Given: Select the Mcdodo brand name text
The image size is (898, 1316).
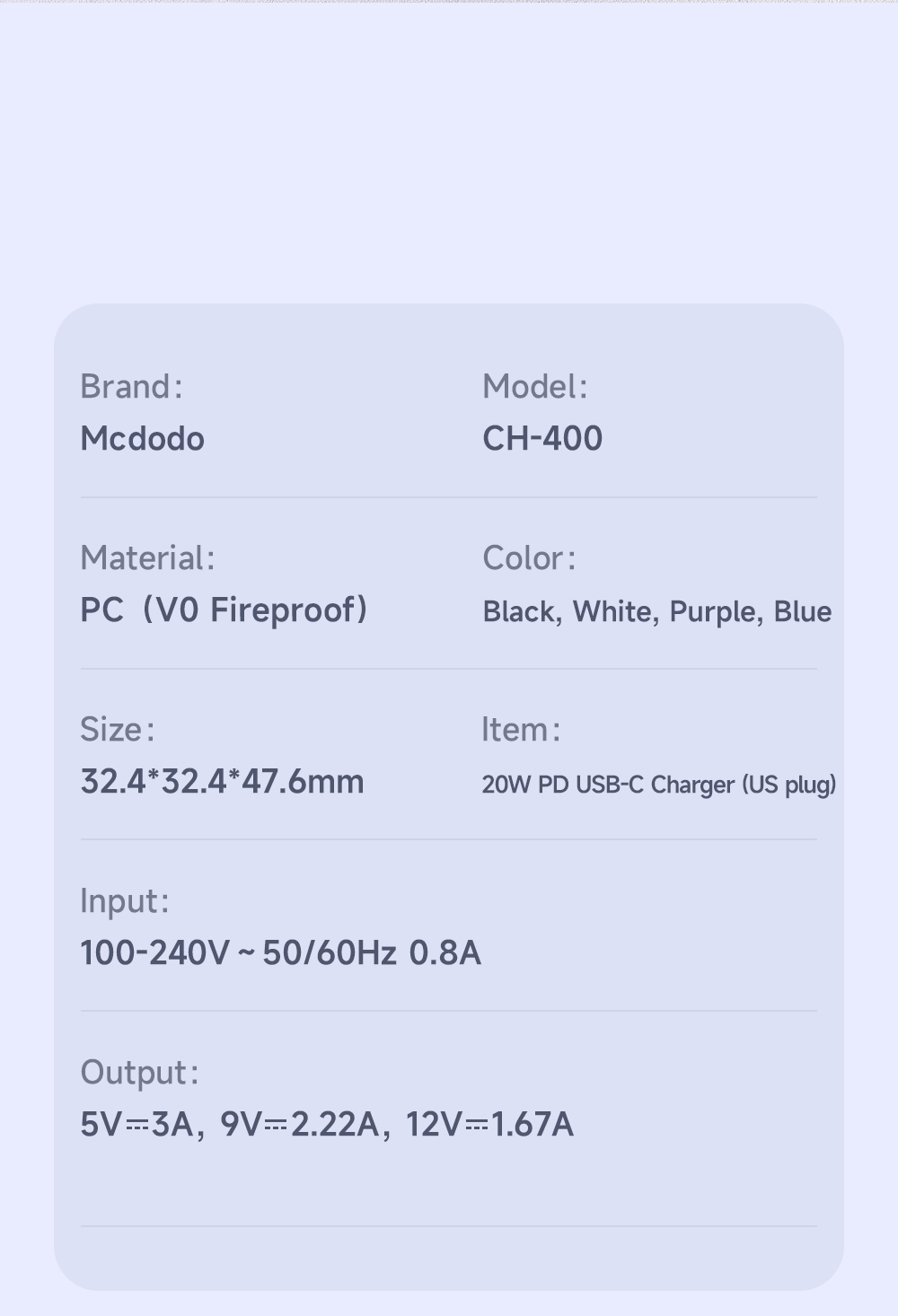Looking at the screenshot, I should pos(143,439).
